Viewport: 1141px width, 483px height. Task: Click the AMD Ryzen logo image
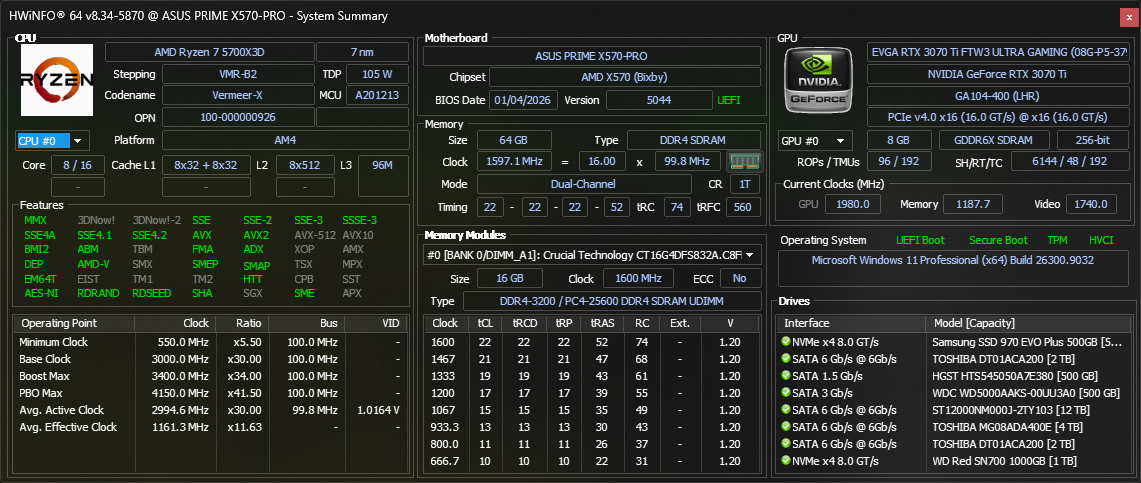click(x=57, y=80)
